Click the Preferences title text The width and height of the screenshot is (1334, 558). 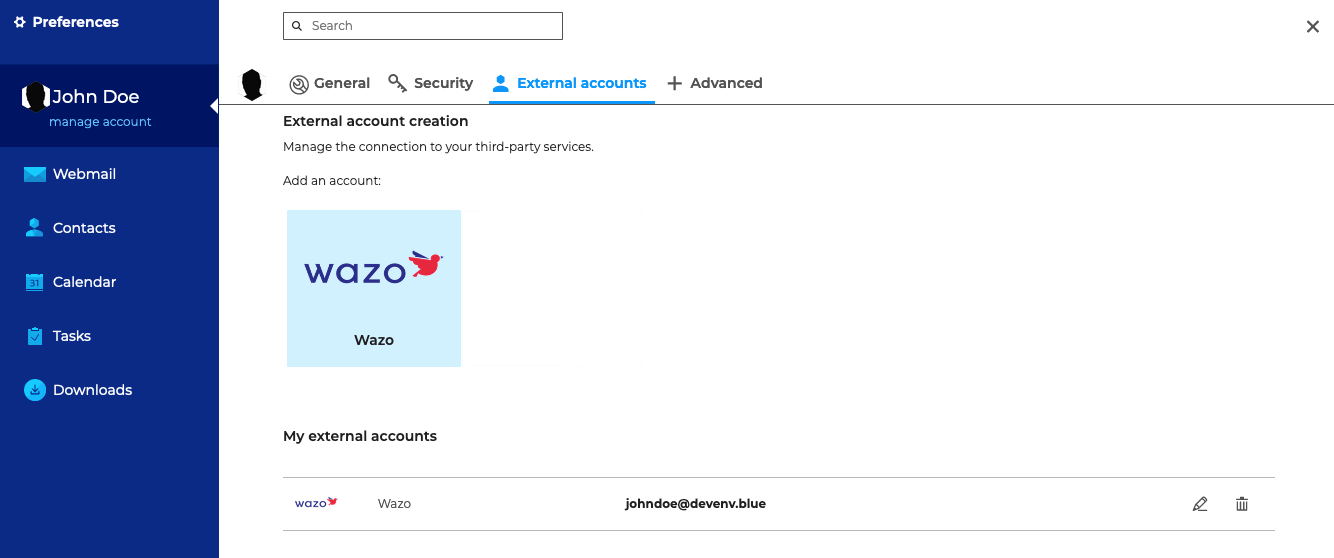coord(76,22)
